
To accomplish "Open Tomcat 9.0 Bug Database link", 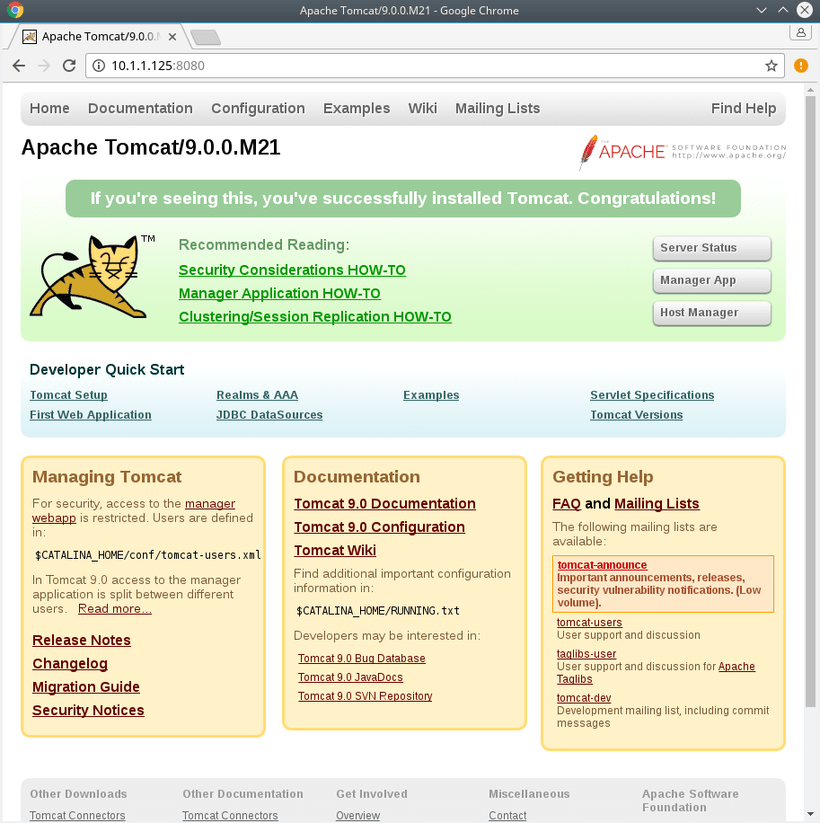I will pos(362,658).
